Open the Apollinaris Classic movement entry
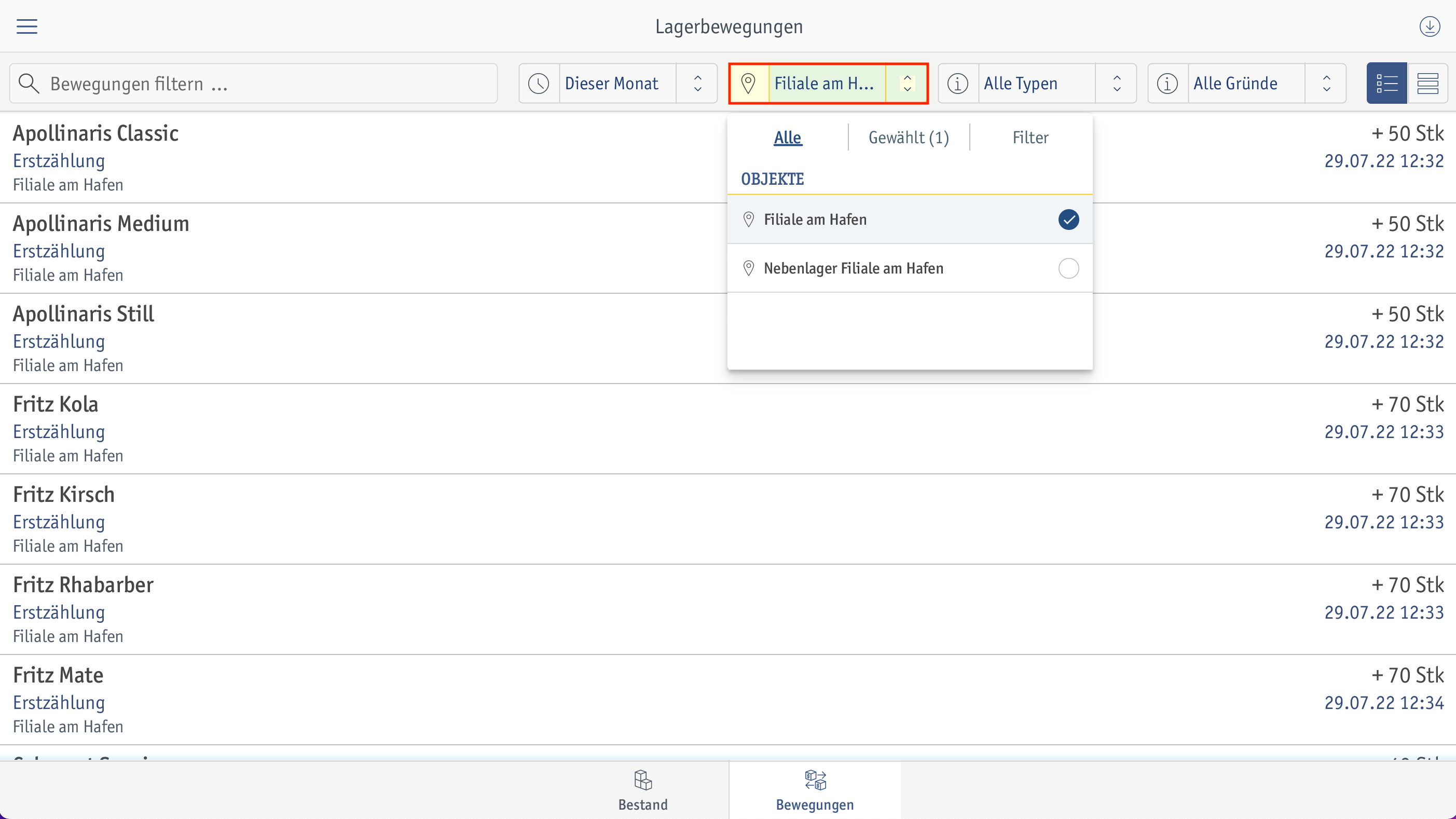 [728, 158]
